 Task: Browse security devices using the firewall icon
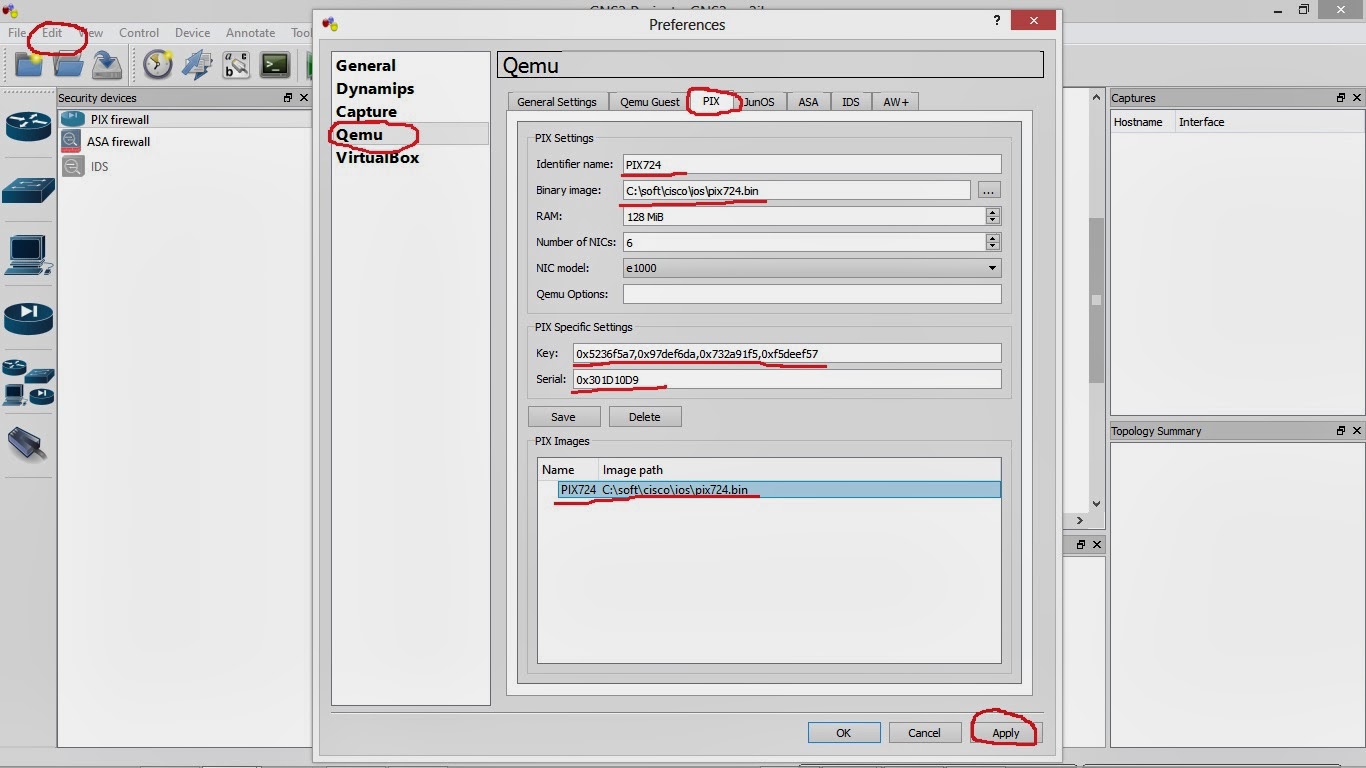(x=28, y=319)
